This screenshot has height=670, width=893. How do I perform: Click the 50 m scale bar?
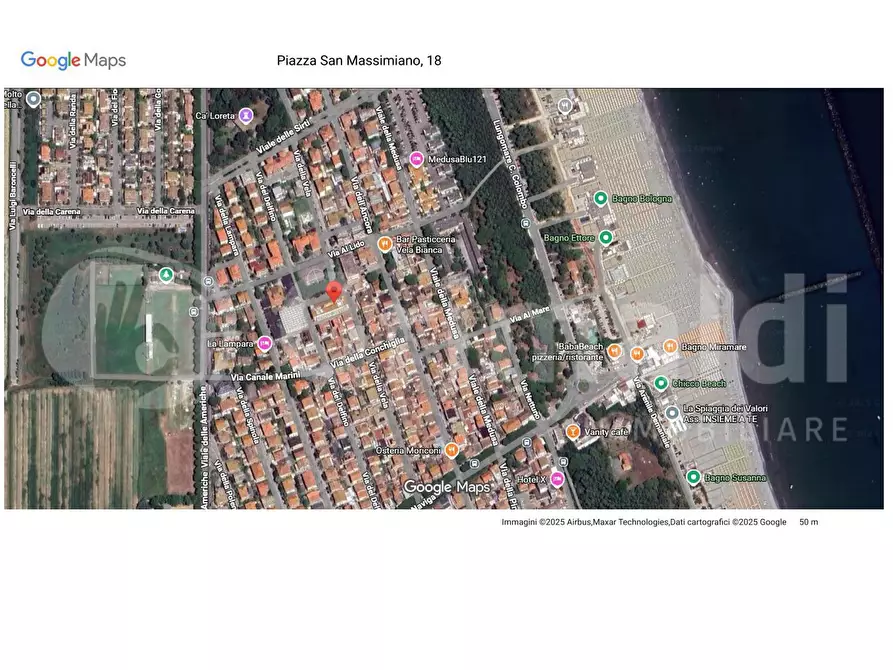[808, 521]
